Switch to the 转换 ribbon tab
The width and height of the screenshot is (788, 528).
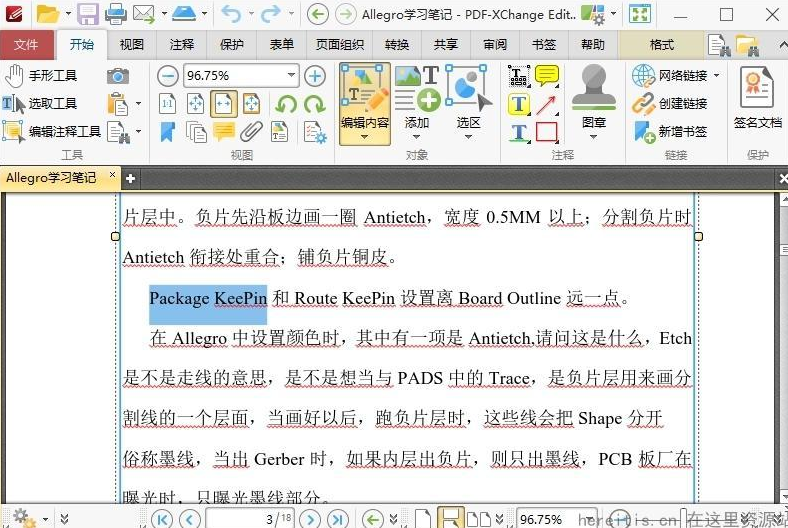point(397,45)
